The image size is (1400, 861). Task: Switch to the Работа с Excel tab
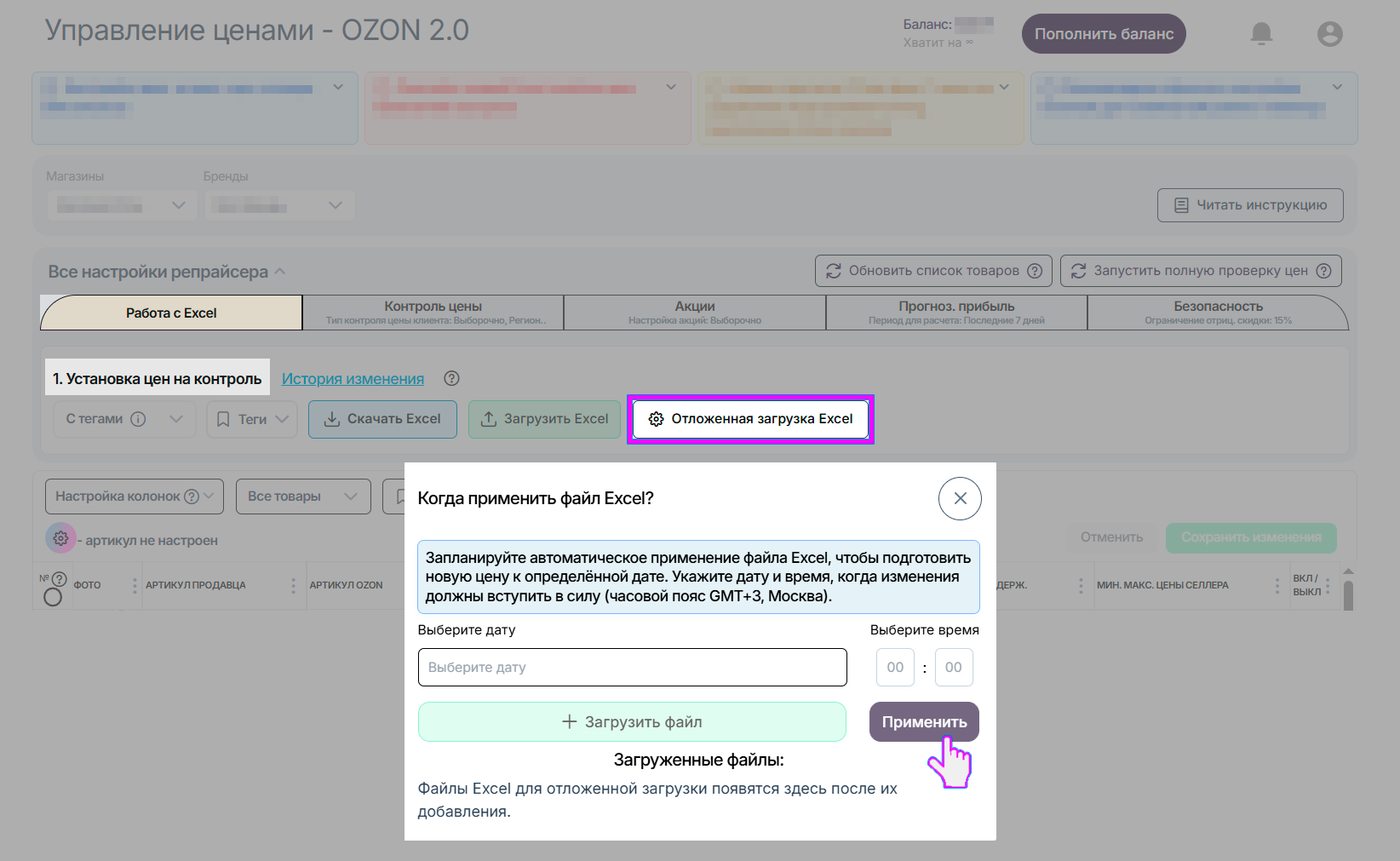click(171, 313)
